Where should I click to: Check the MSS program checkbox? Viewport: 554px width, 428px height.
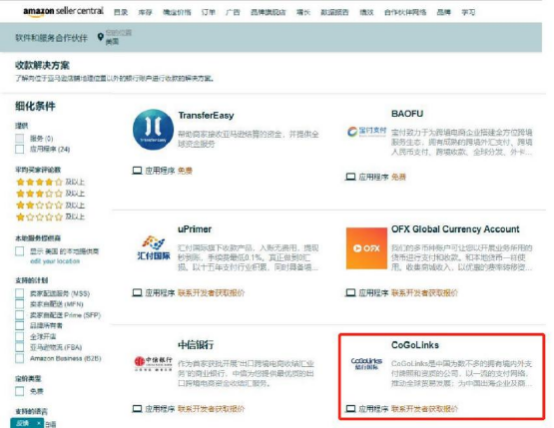20,293
